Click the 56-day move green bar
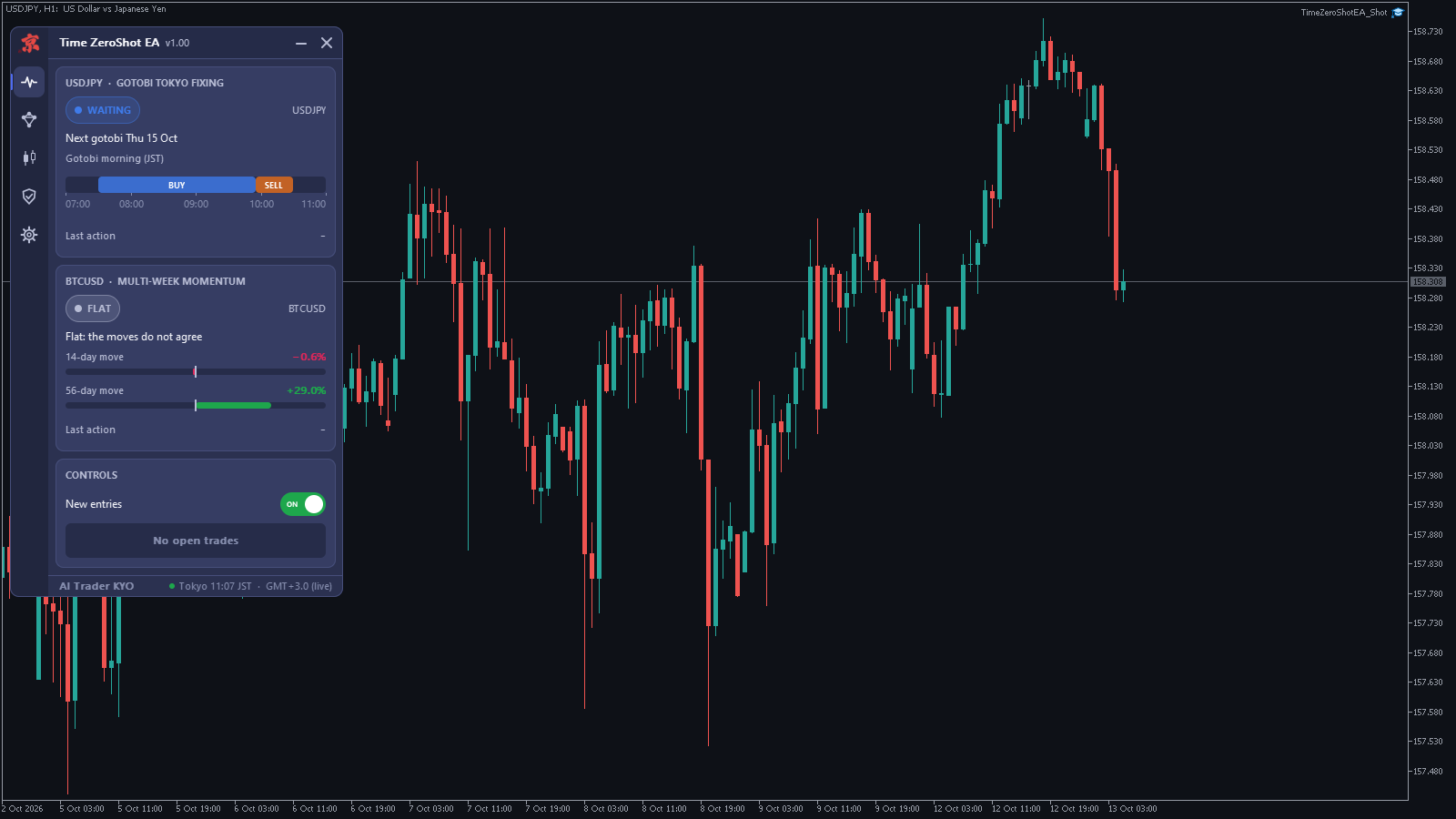Image resolution: width=1456 pixels, height=819 pixels. pos(233,405)
